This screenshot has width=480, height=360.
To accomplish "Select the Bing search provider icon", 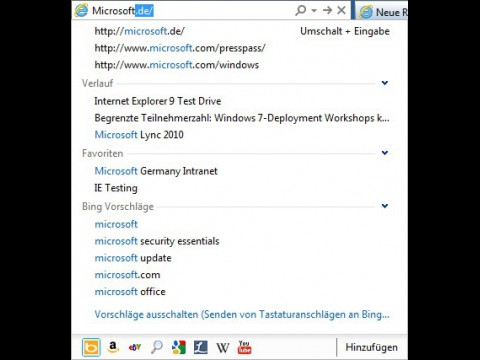I will [91, 347].
